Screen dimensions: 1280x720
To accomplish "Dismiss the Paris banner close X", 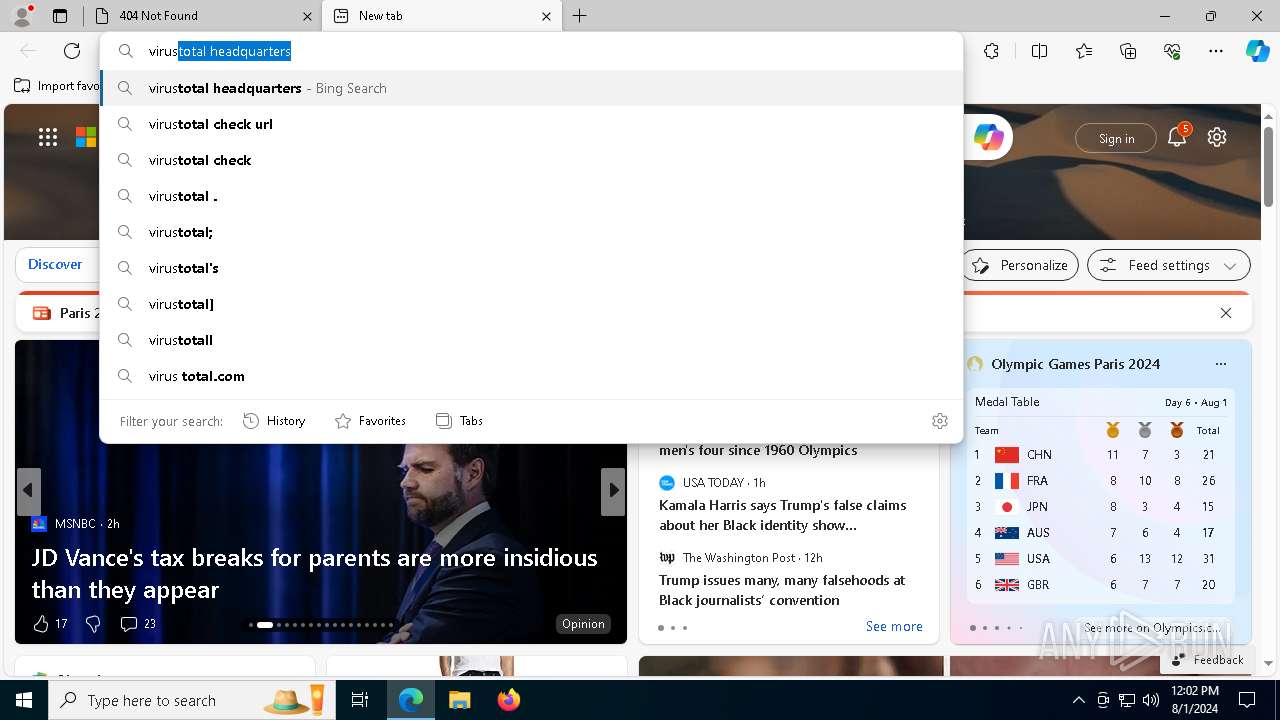I will [x=1226, y=313].
